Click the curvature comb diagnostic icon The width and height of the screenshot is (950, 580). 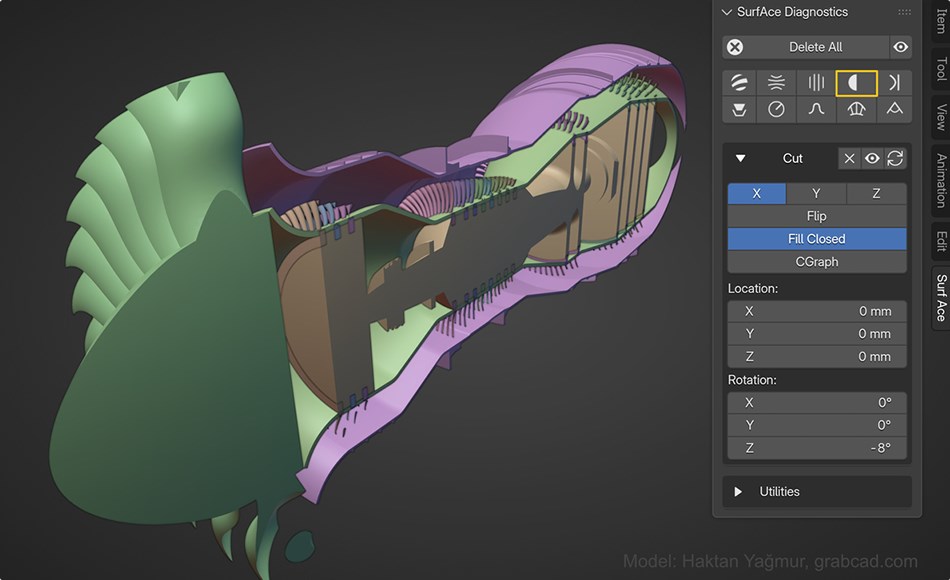pyautogui.click(x=855, y=109)
